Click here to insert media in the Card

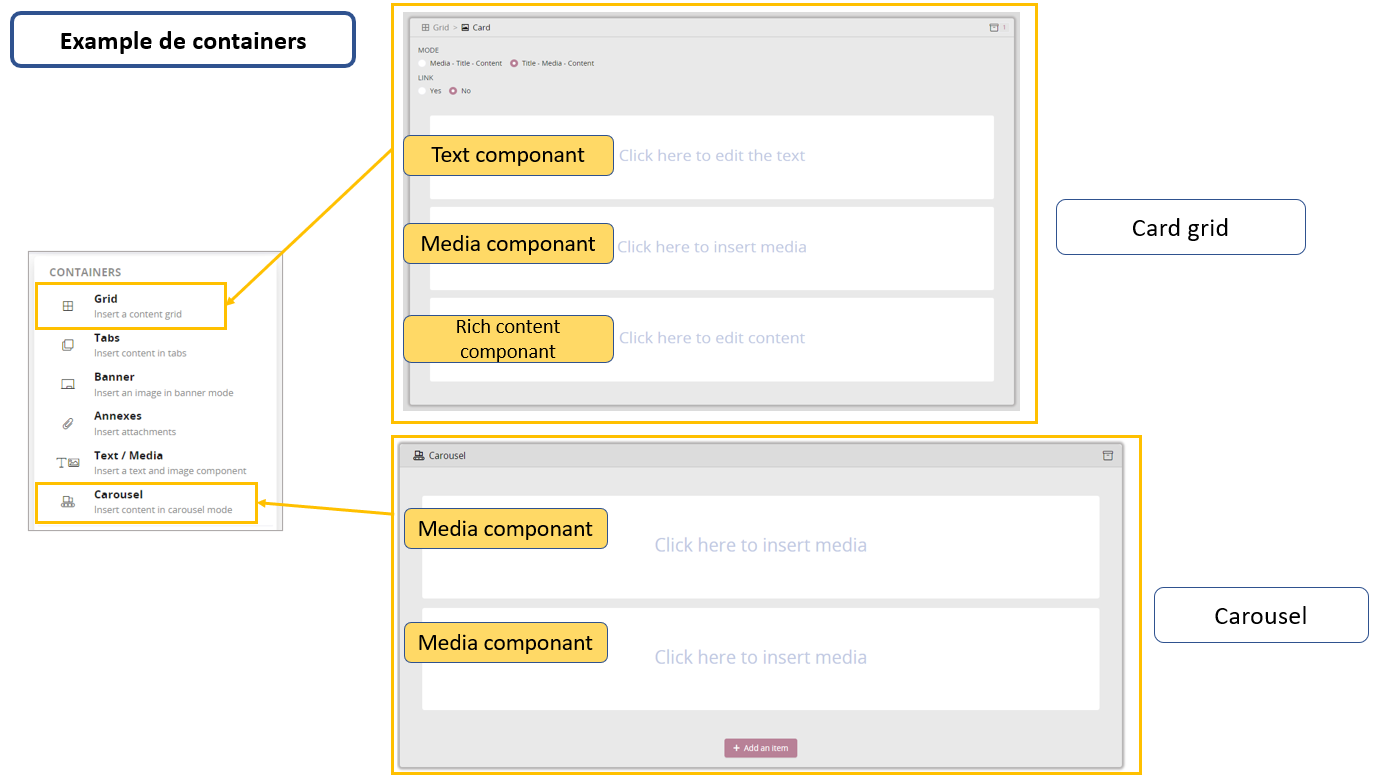coord(712,247)
